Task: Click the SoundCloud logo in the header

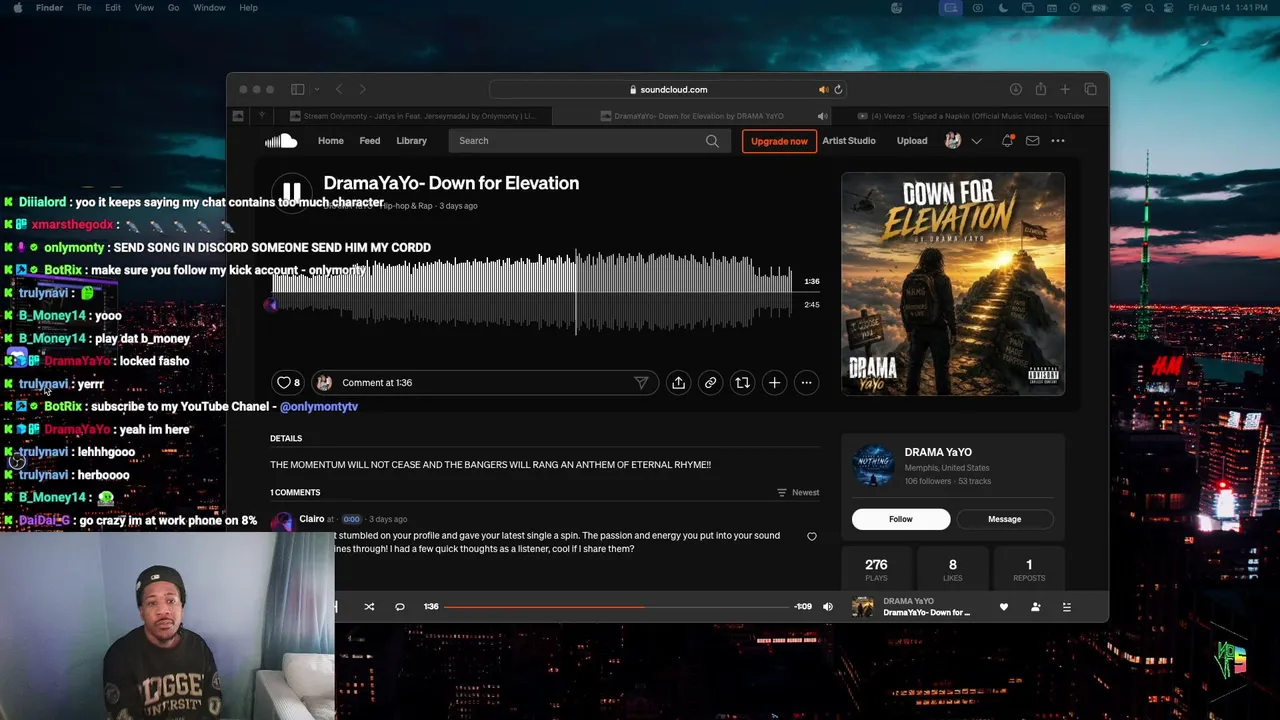Action: pos(281,141)
